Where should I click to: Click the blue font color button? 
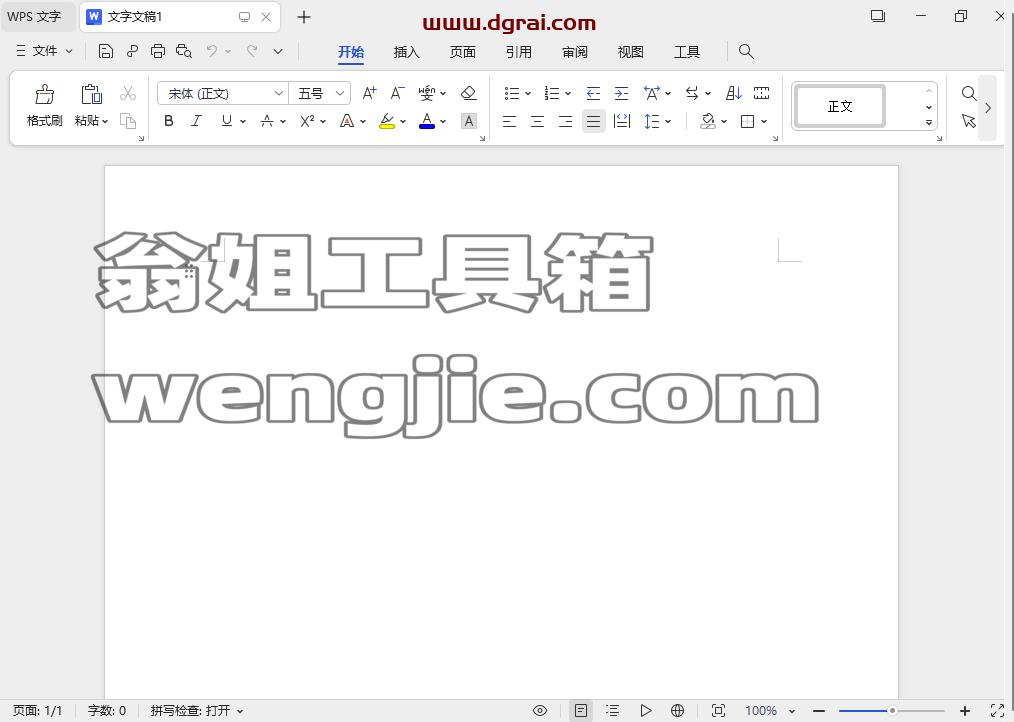pyautogui.click(x=427, y=121)
